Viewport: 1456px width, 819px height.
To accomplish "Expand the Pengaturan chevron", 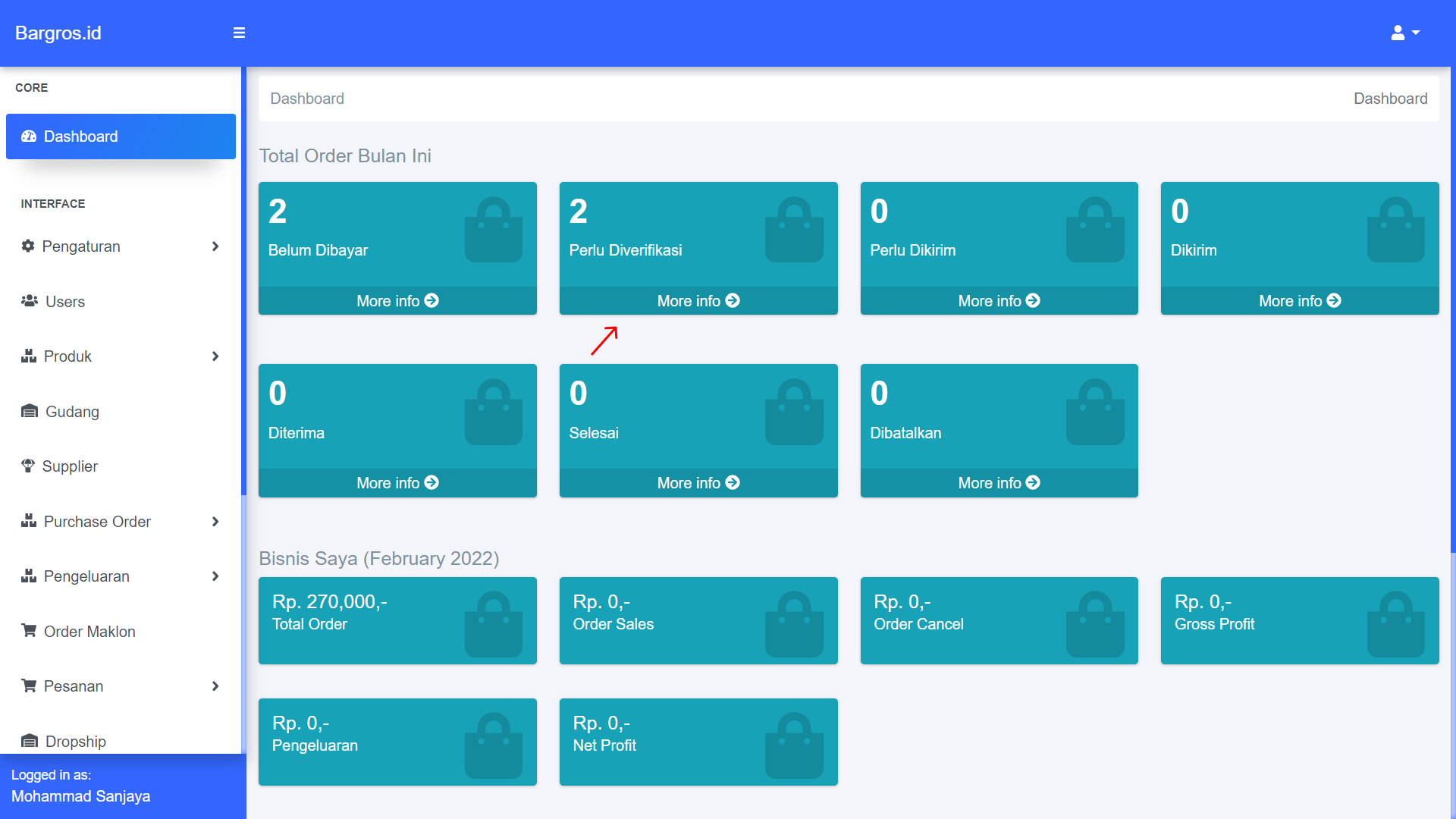I will coord(215,246).
